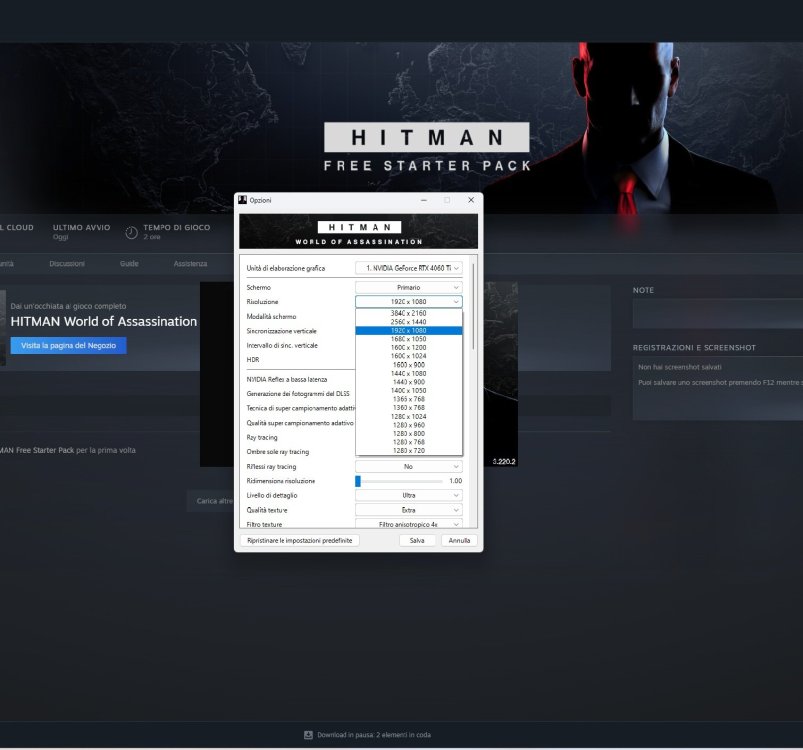This screenshot has width=803, height=750.
Task: Open the Assistenza tab in Steam
Action: [191, 264]
